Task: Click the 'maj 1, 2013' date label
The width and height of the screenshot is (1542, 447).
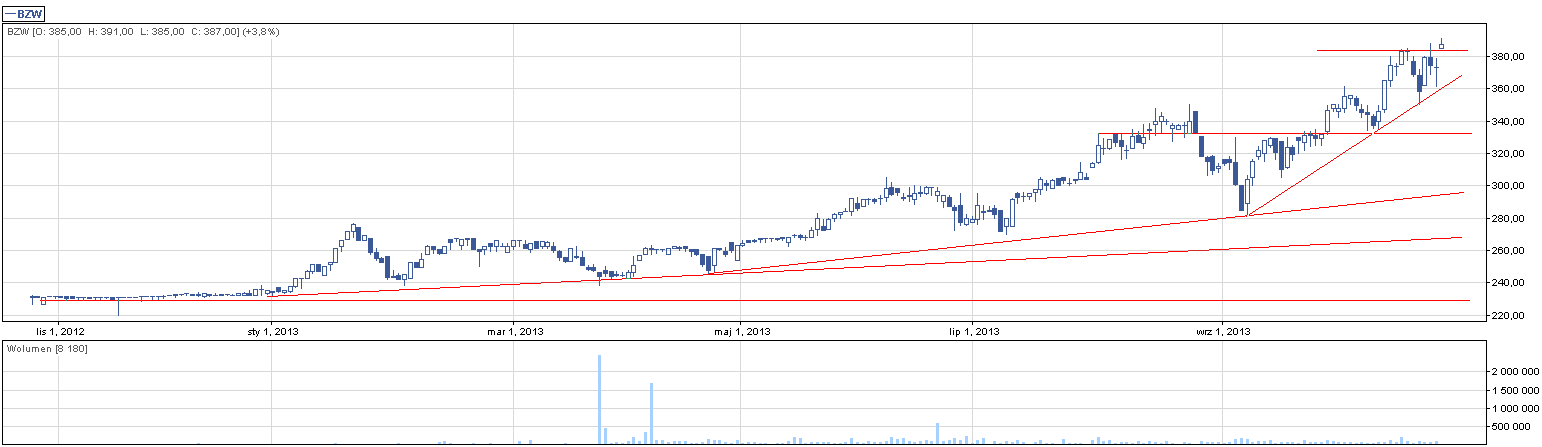Action: coord(741,331)
